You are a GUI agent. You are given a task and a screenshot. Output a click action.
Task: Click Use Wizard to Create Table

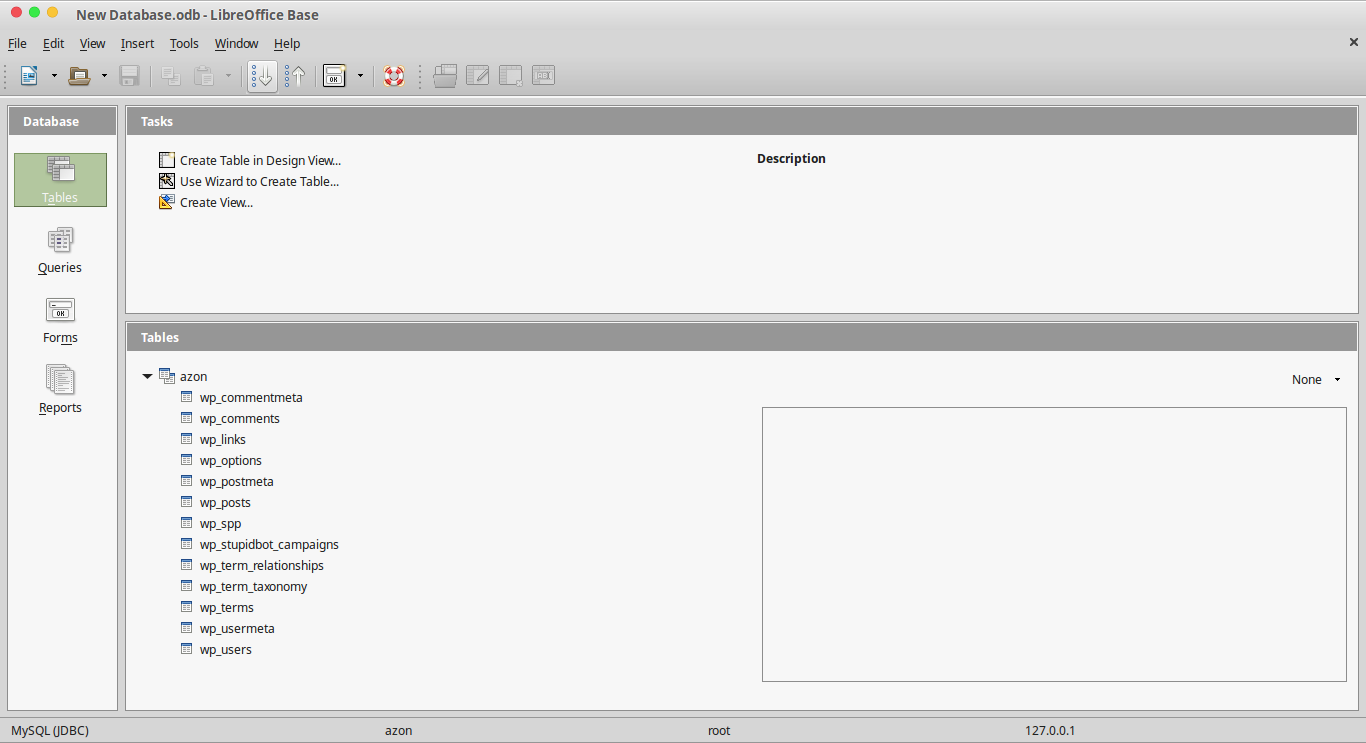pyautogui.click(x=259, y=181)
